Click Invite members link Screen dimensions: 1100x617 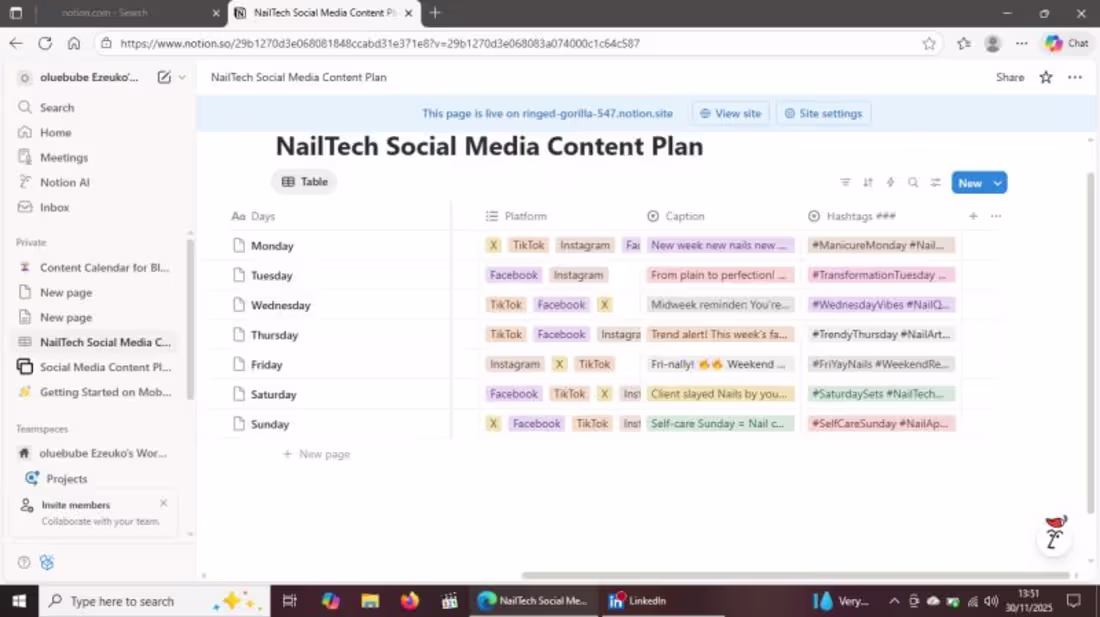pos(76,505)
